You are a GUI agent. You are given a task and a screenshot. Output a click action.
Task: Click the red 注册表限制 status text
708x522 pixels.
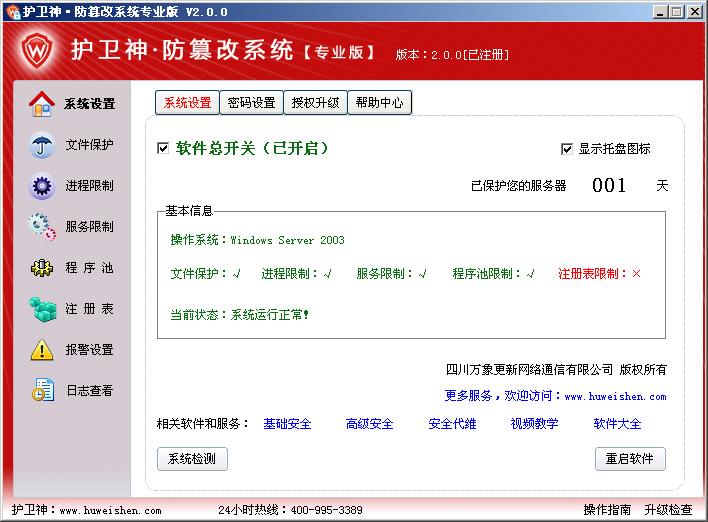click(599, 274)
